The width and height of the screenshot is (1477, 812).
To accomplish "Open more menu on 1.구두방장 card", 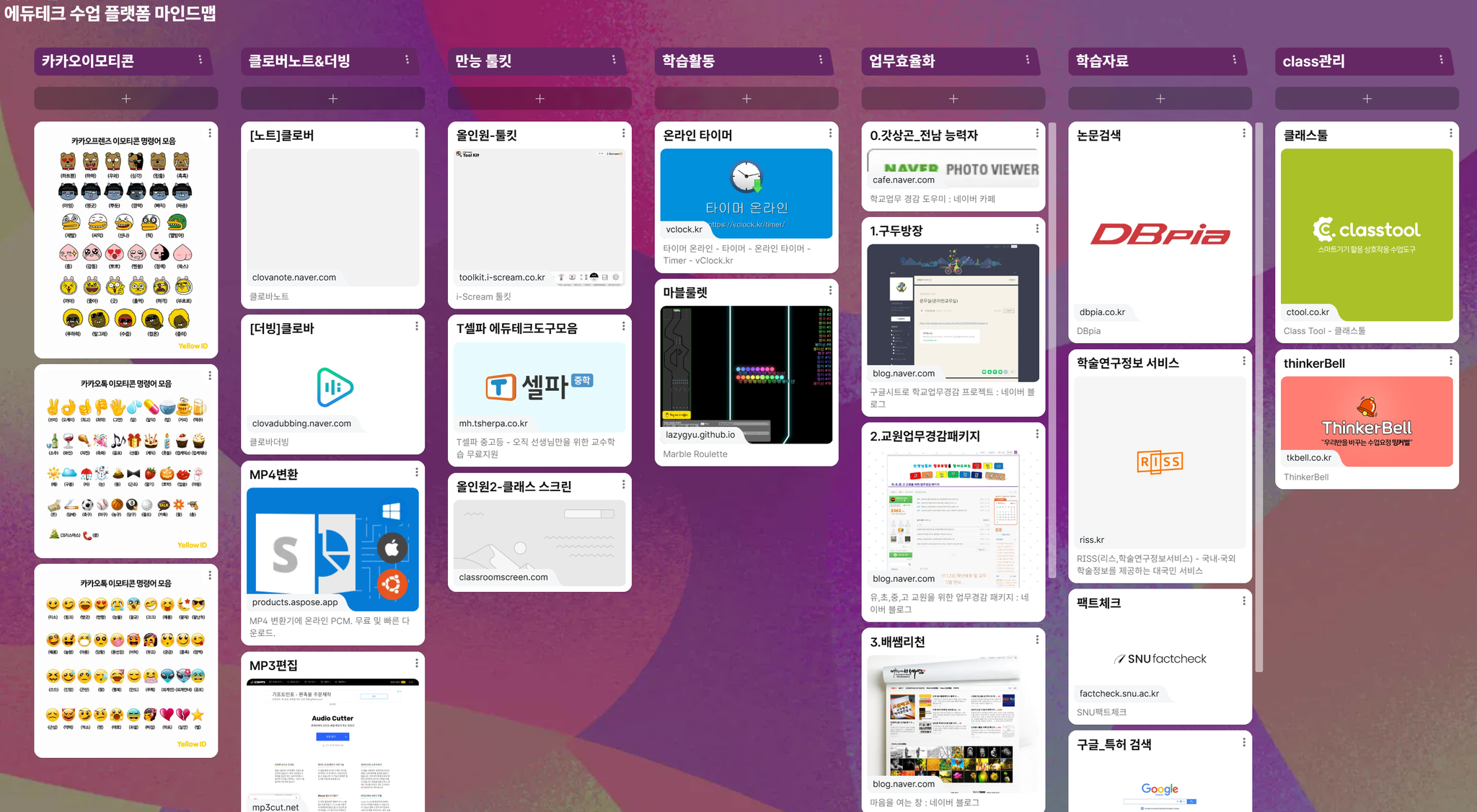I will 1037,229.
